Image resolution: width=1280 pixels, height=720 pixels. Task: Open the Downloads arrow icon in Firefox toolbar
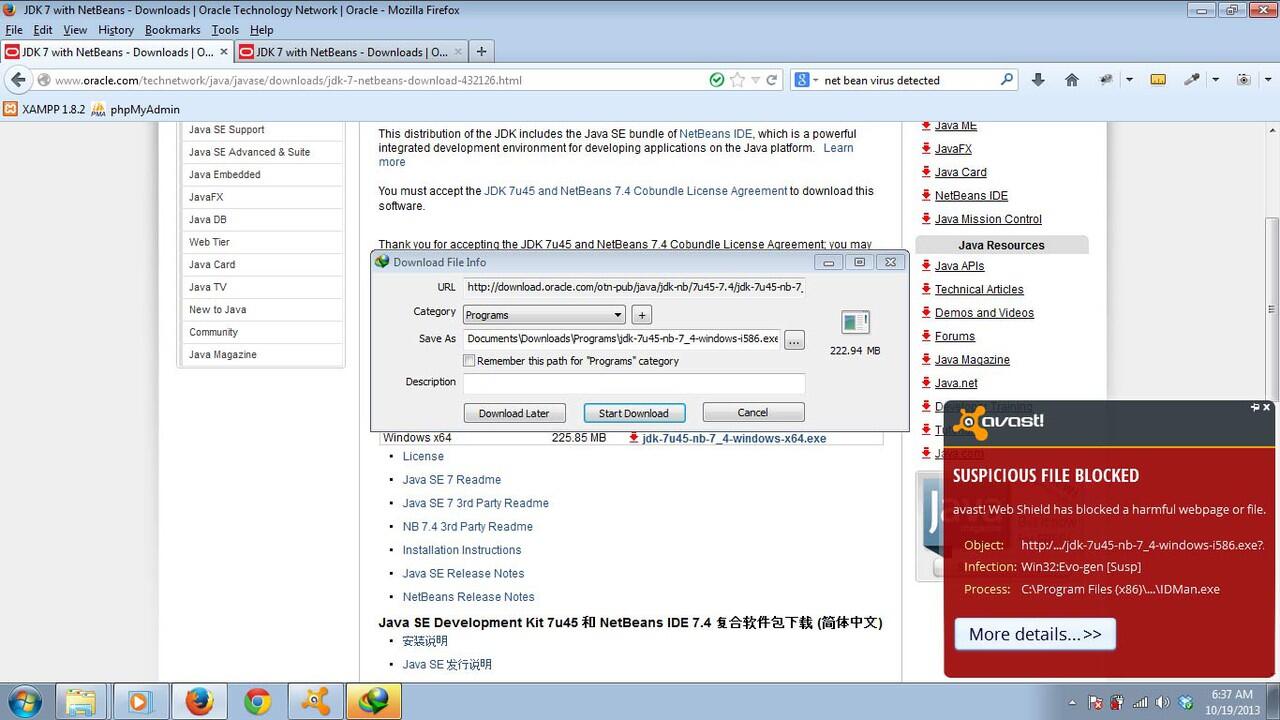(1038, 79)
